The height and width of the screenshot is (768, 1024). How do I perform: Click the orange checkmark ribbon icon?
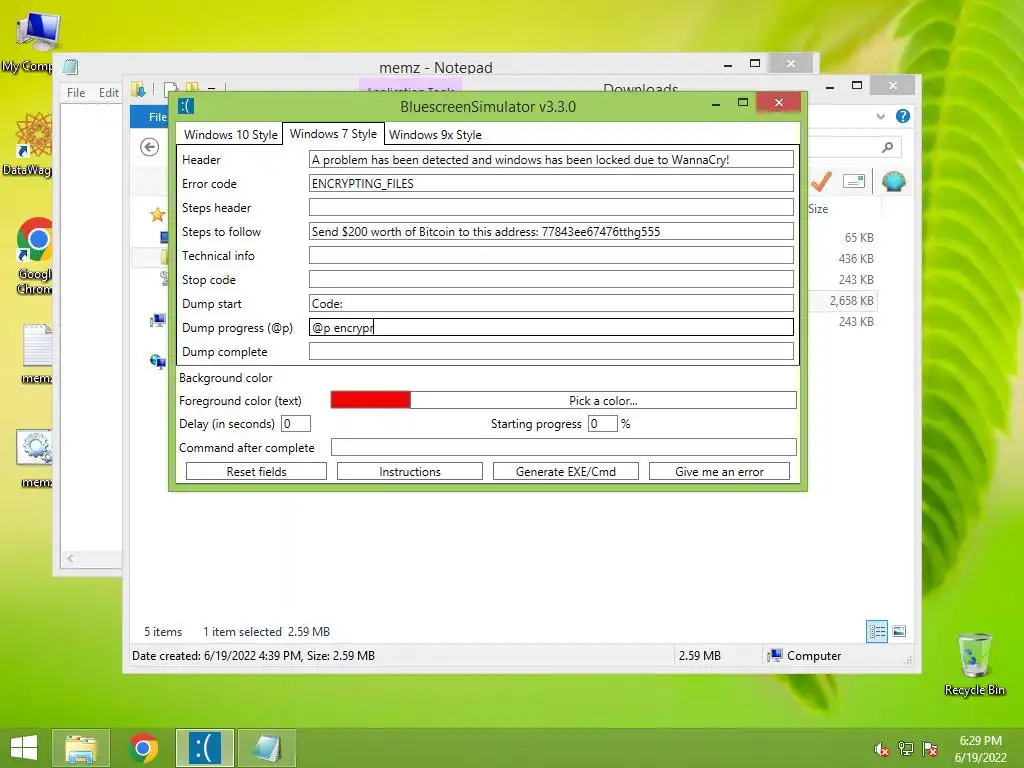(x=822, y=181)
